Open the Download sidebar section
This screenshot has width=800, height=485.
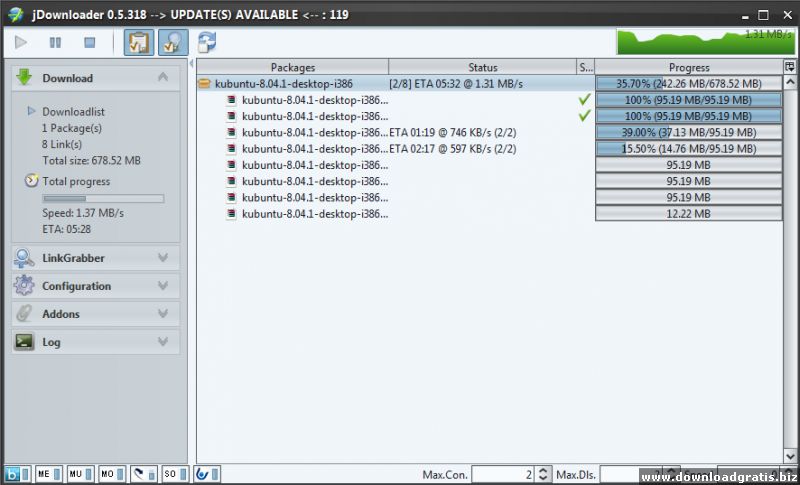95,78
